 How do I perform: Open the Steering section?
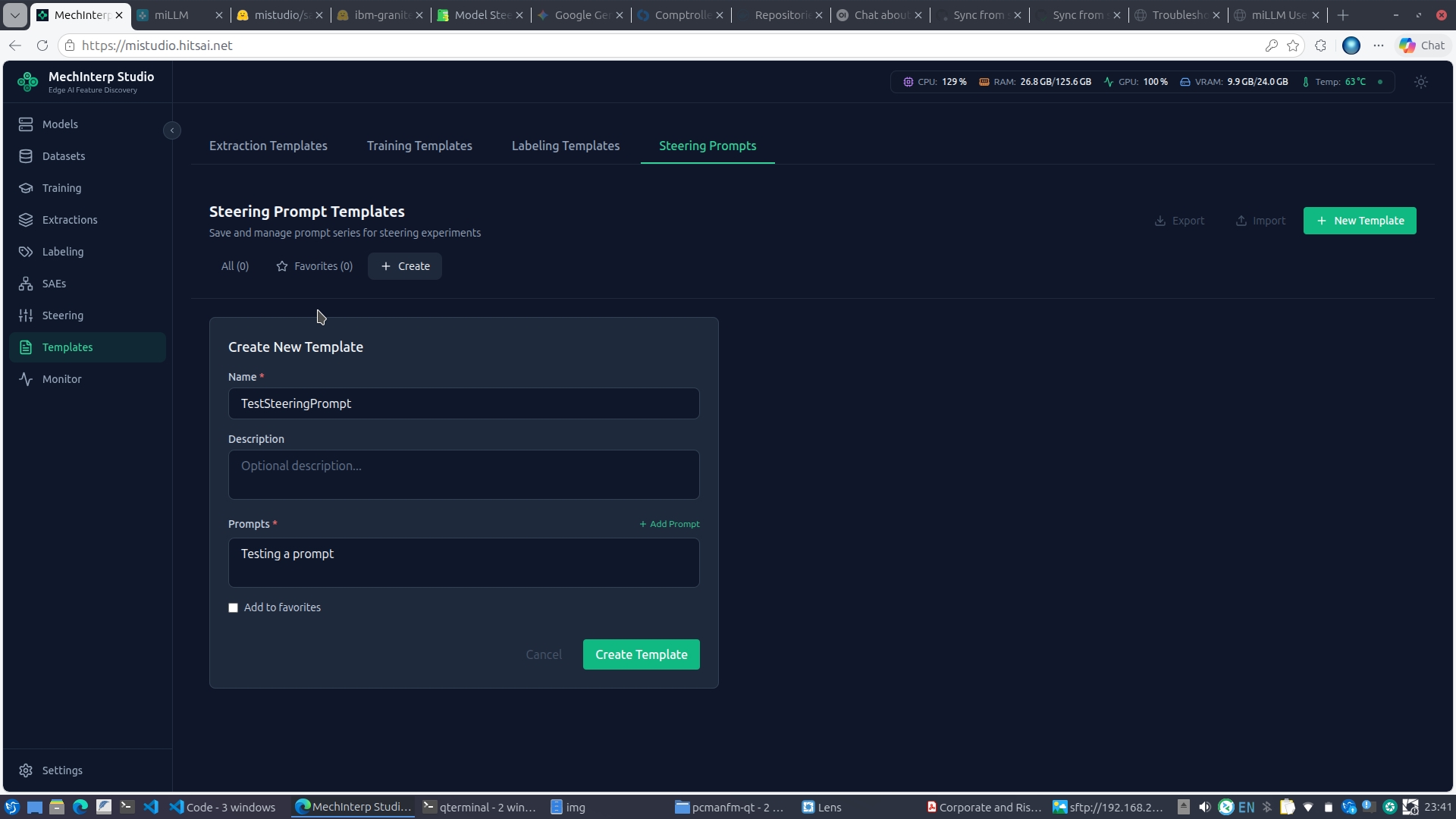coord(87,315)
